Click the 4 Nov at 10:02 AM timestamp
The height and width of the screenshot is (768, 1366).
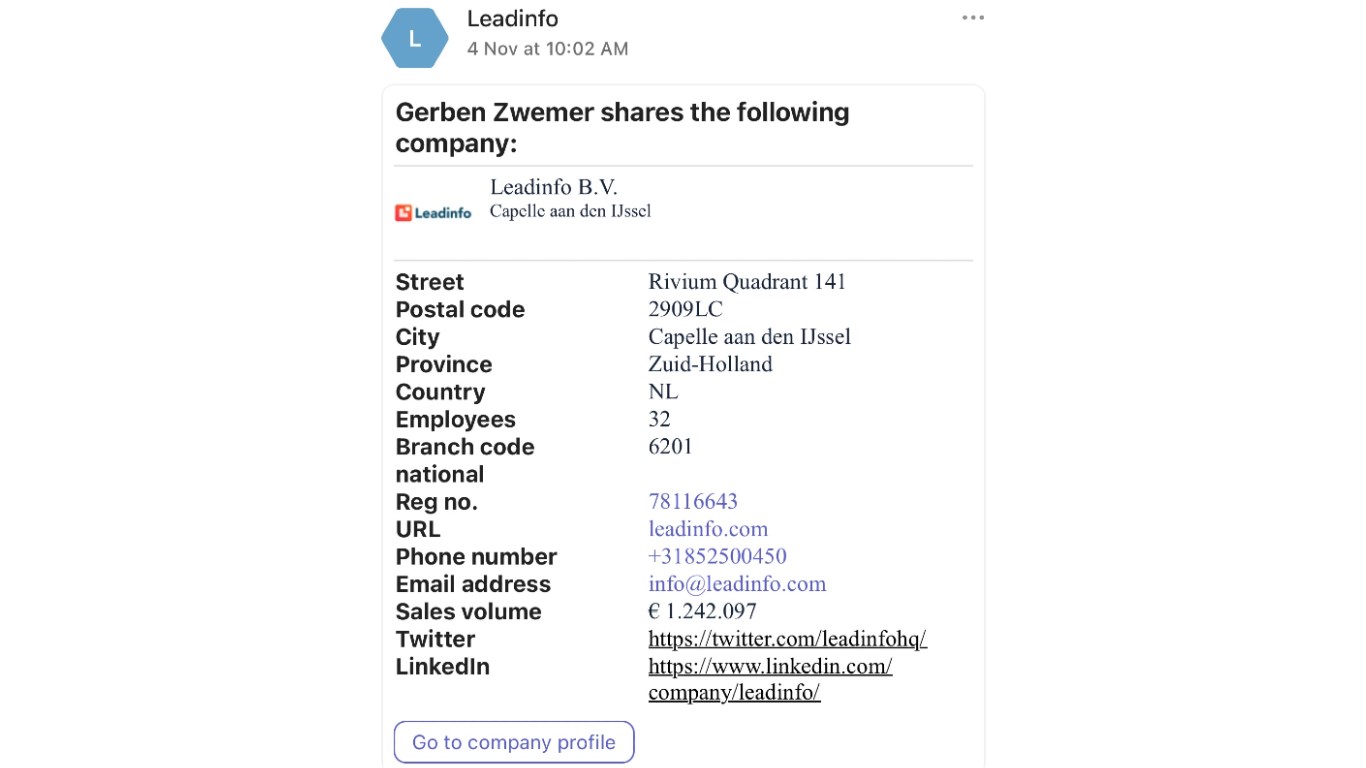547,48
